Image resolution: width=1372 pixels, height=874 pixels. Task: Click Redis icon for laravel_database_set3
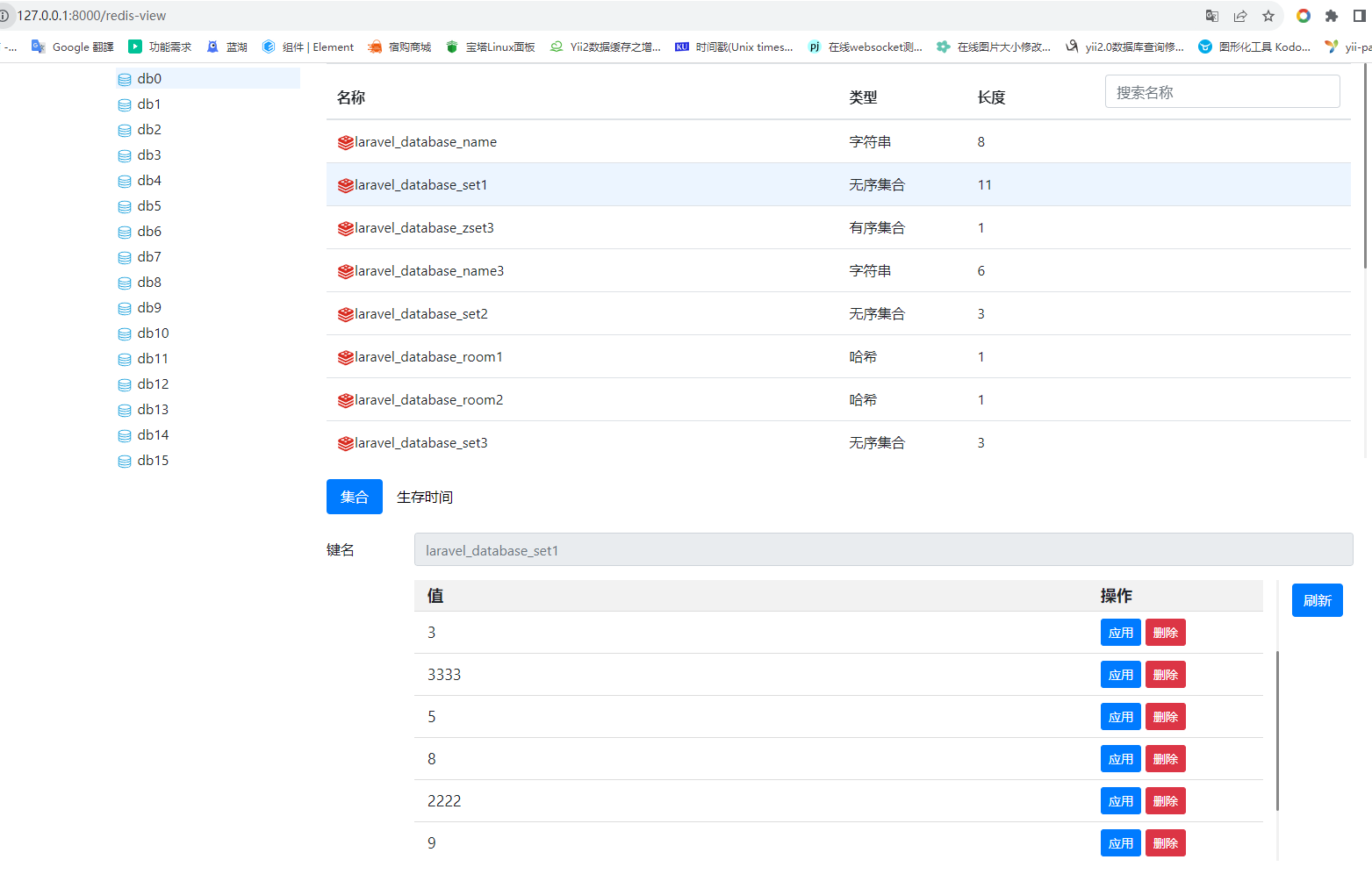(x=346, y=443)
